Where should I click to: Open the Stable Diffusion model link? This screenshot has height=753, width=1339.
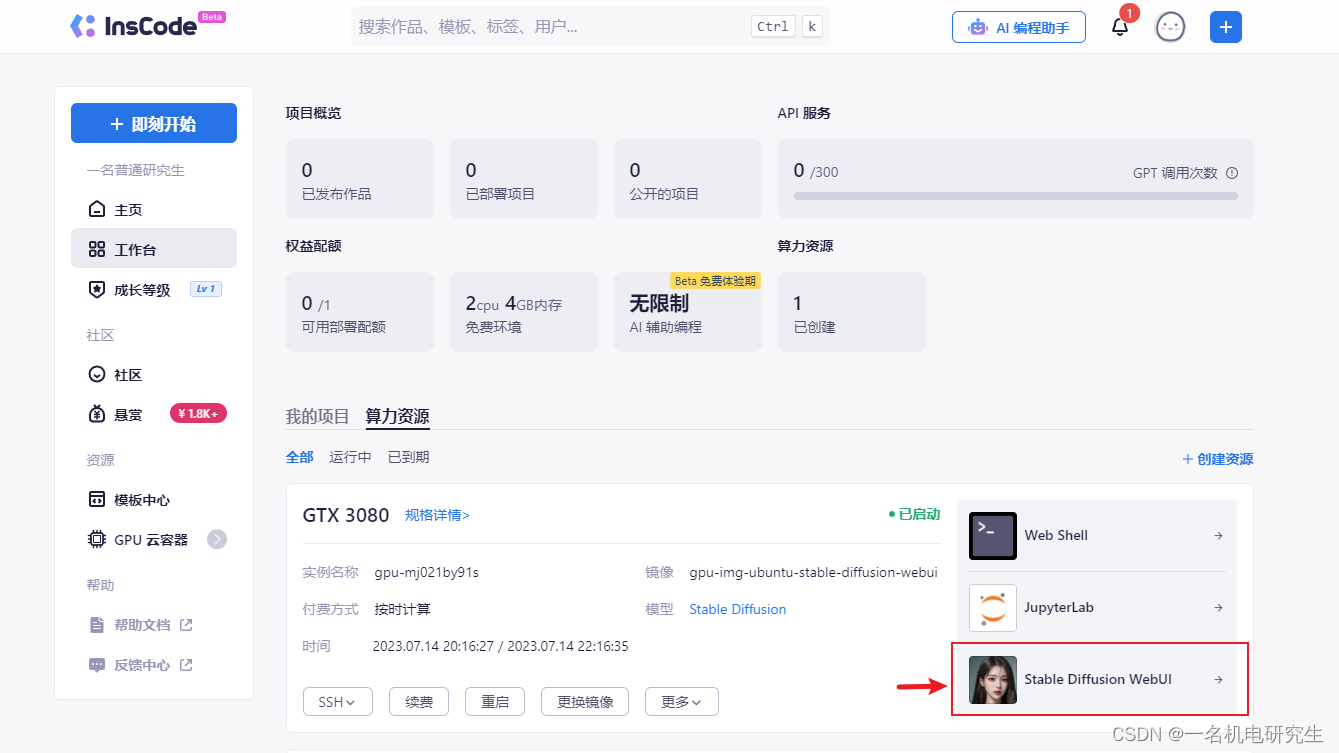(x=738, y=609)
